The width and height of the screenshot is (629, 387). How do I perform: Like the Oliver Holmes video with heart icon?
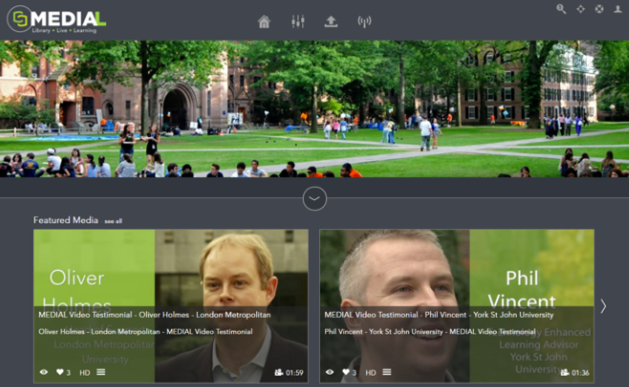click(x=60, y=372)
